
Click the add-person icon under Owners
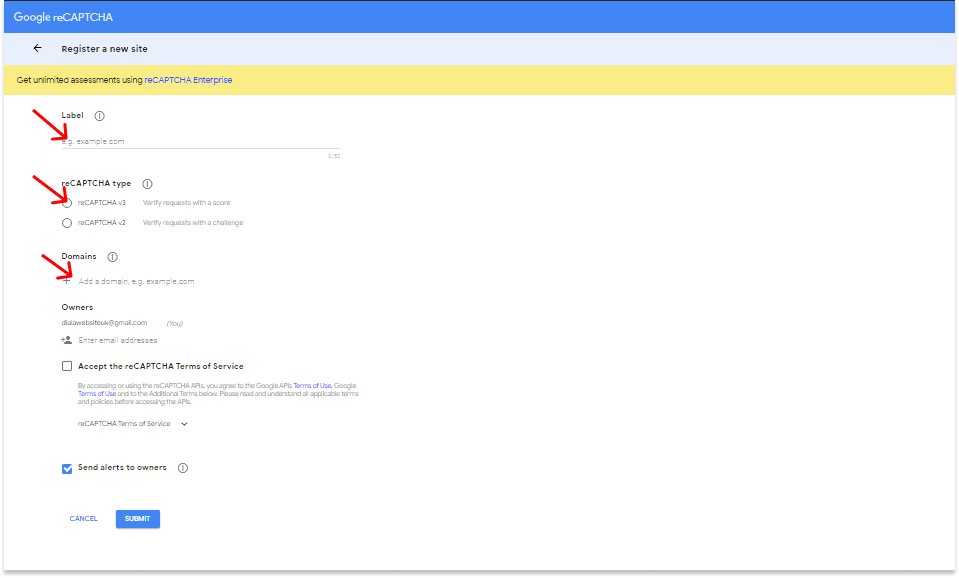(67, 340)
